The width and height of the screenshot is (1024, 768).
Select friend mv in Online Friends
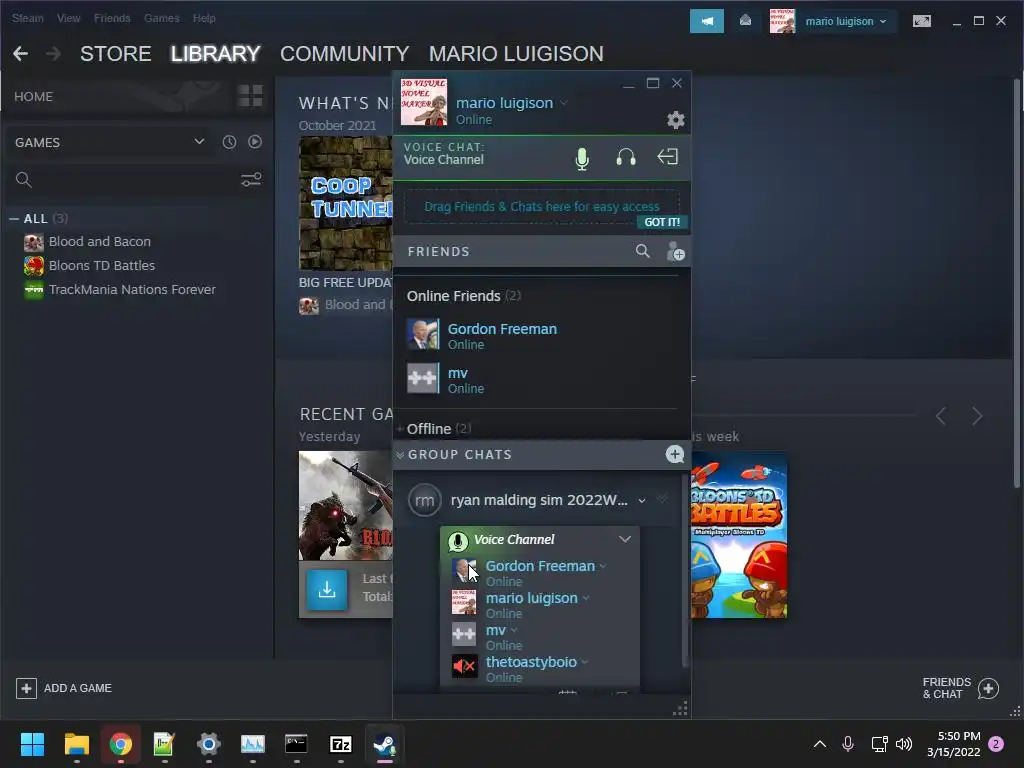[541, 379]
